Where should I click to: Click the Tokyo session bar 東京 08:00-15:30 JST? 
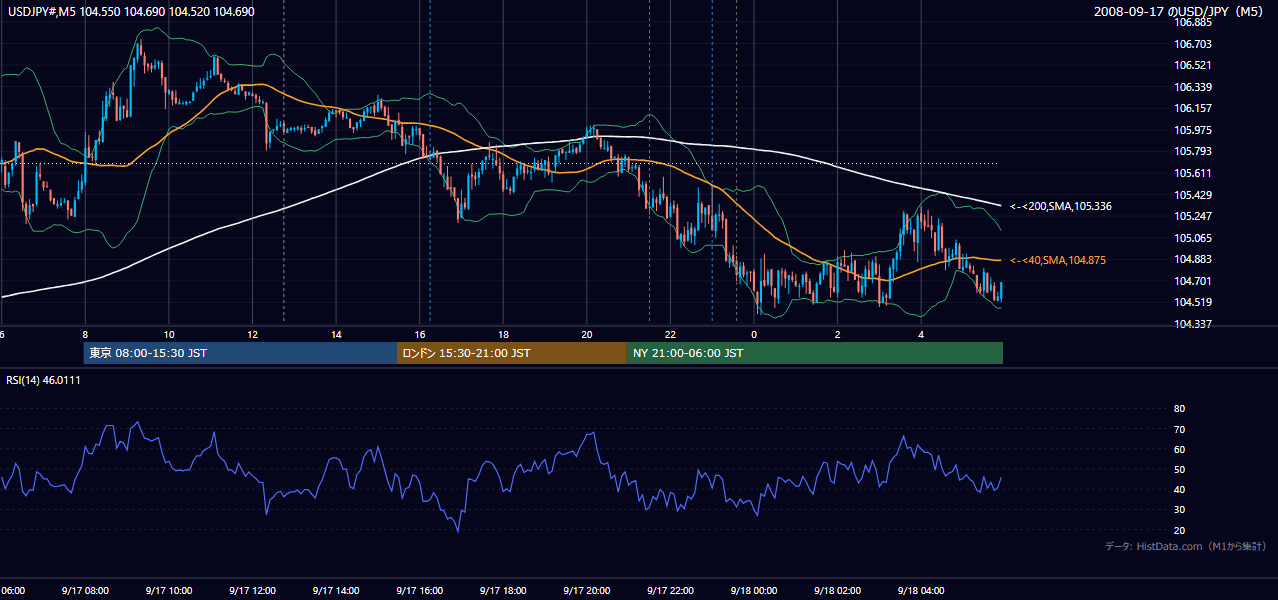coord(240,353)
